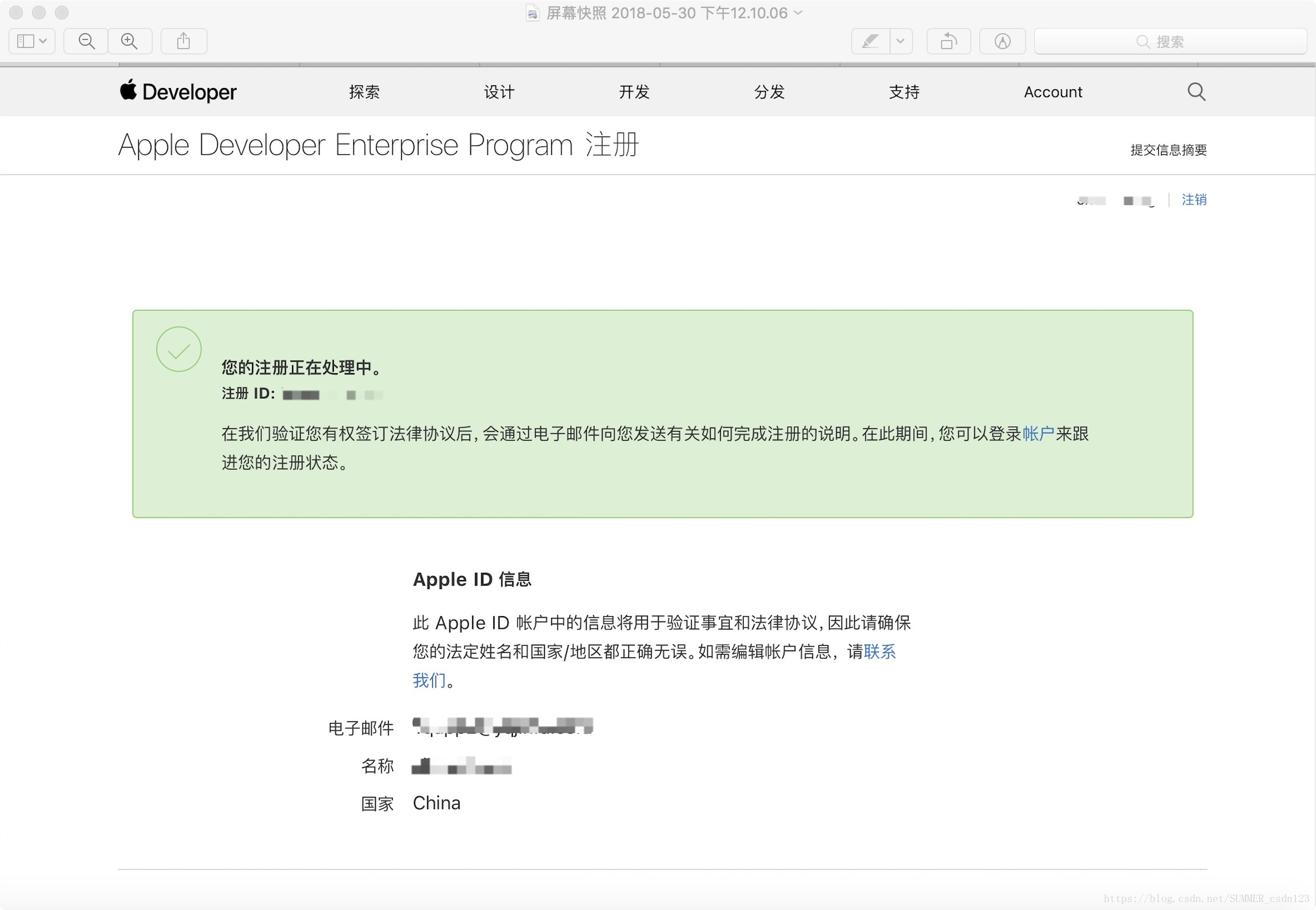Click the Apple Developer logo
Image resolution: width=1316 pixels, height=910 pixels.
click(x=178, y=91)
